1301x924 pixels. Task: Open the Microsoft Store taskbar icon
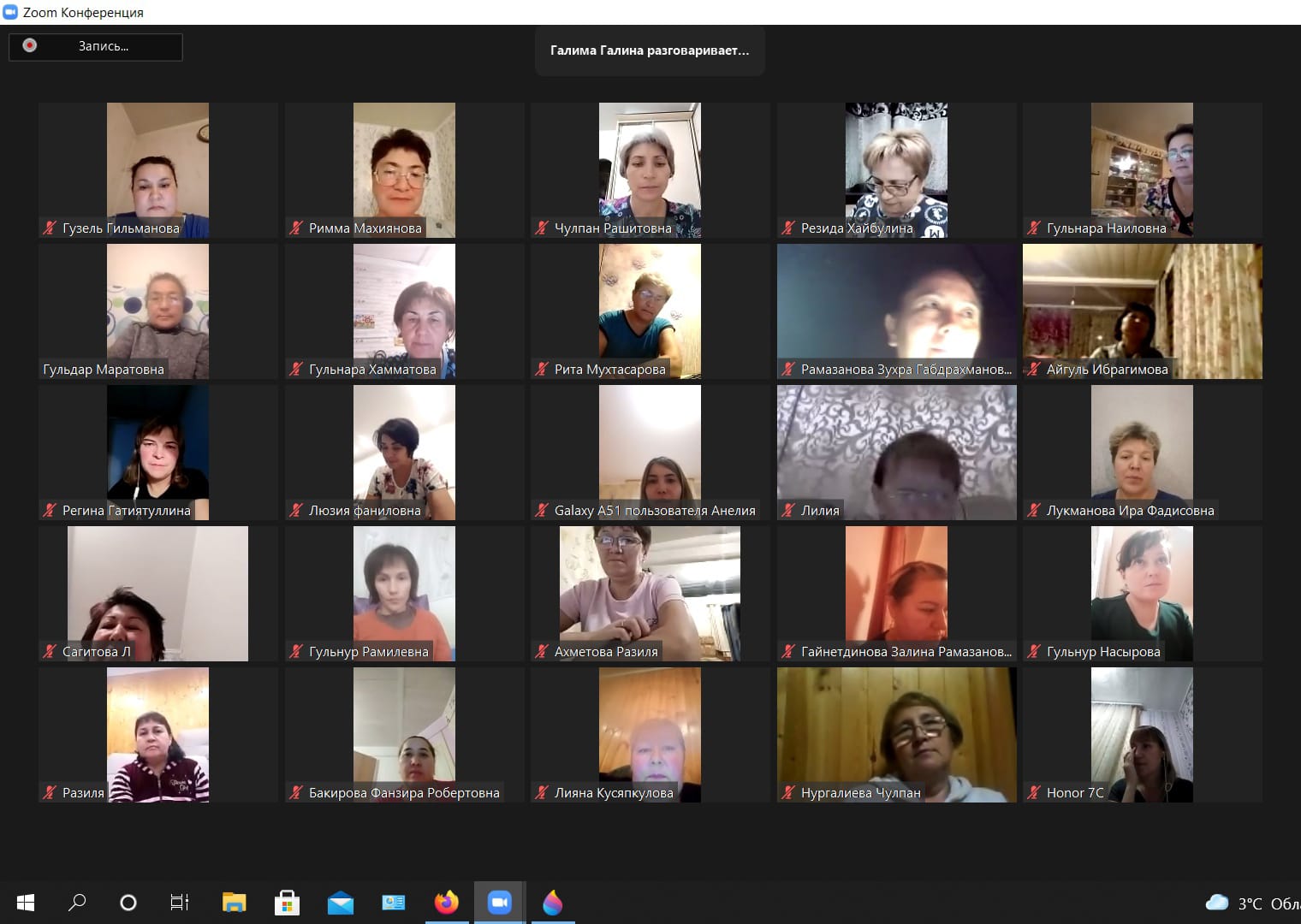pos(287,903)
